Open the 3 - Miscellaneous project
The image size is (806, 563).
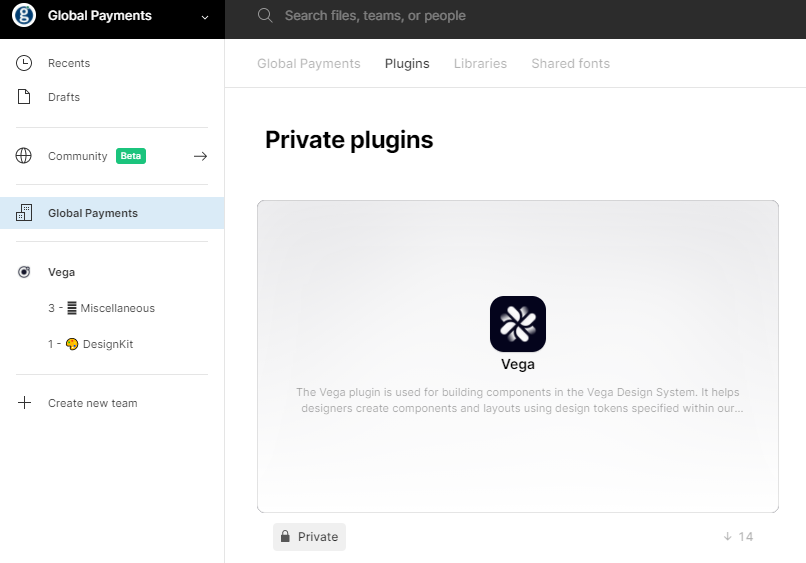[x=101, y=308]
